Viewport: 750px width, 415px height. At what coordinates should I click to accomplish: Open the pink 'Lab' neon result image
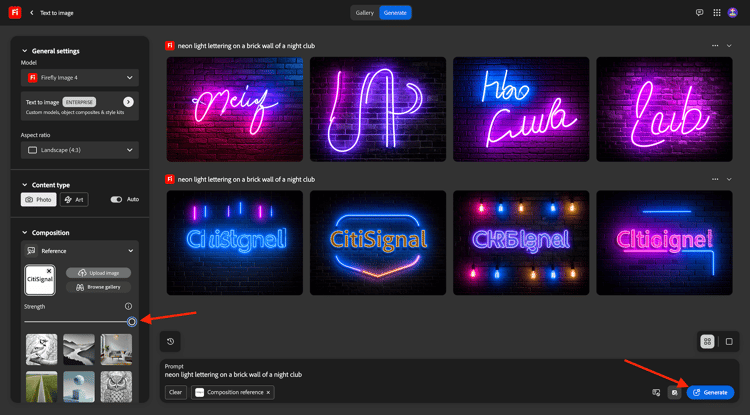pos(664,109)
